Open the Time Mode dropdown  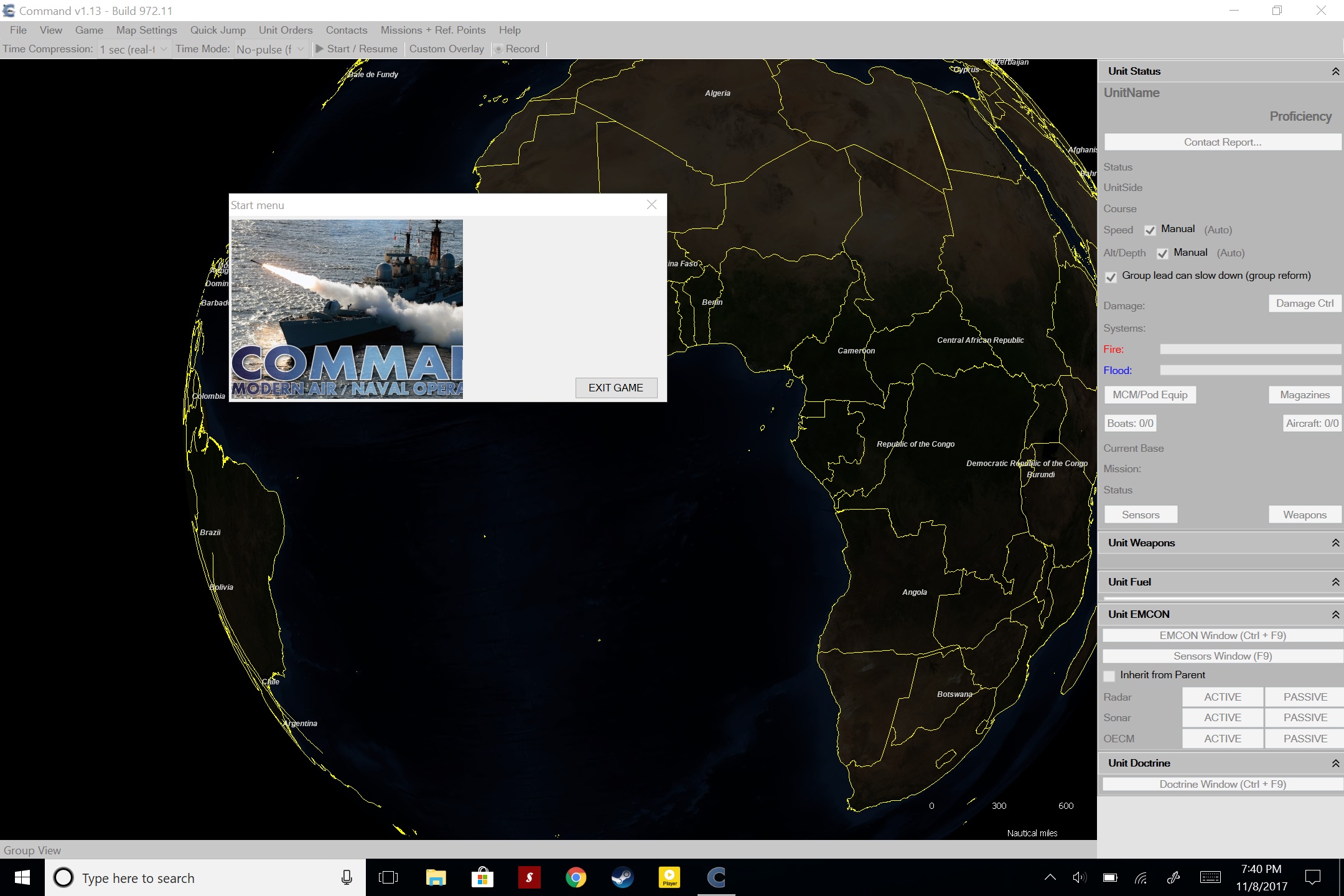299,49
